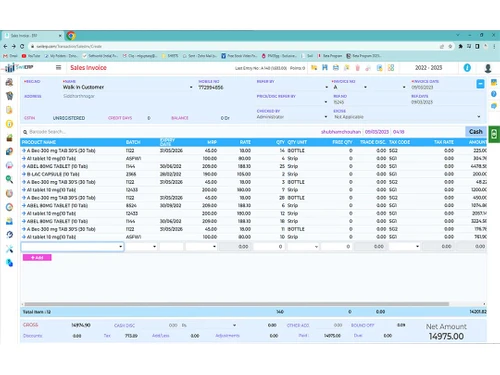500x375 pixels.
Task: Click the browser extensions puzzle icon
Action: point(460,46)
